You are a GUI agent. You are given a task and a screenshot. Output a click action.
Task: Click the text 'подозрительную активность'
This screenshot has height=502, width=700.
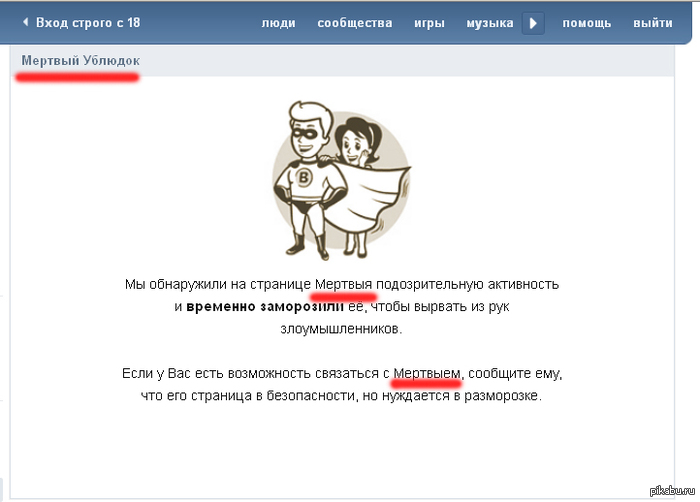pos(467,284)
